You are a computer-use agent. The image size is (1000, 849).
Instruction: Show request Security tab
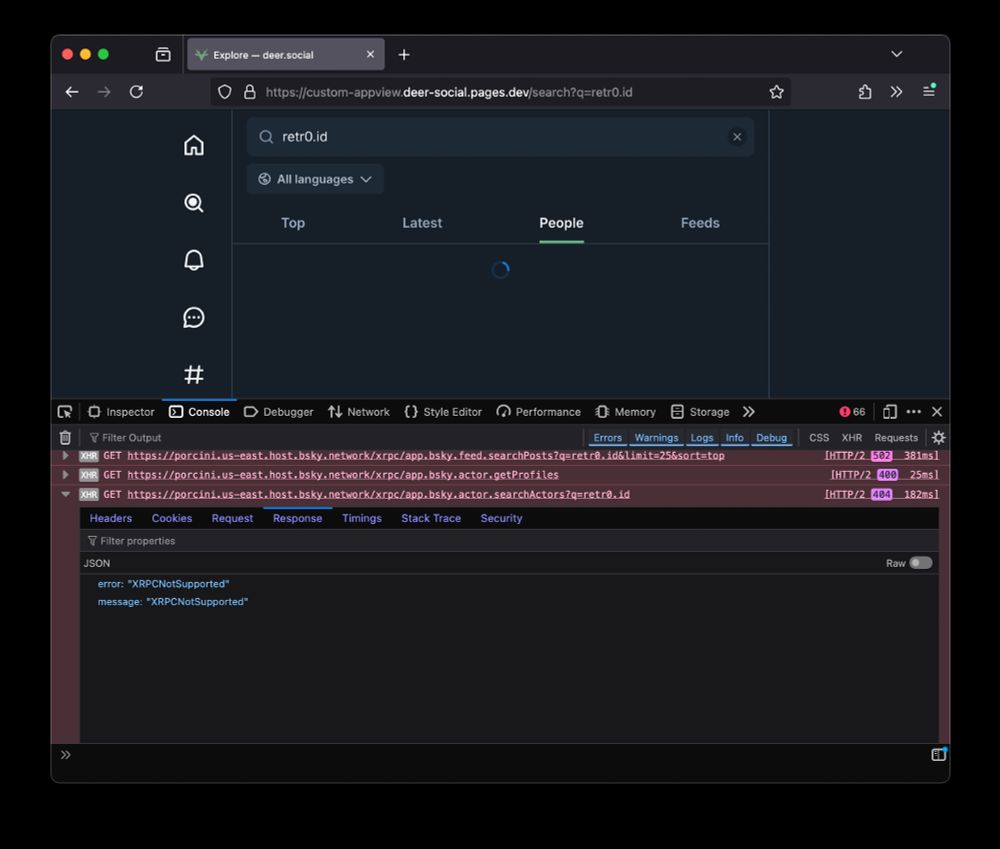(501, 519)
